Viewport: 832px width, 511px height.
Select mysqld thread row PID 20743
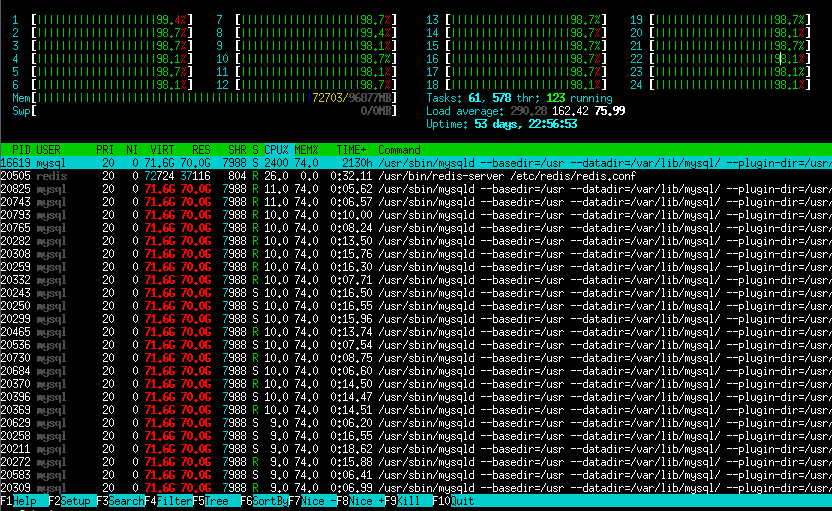coord(416,202)
